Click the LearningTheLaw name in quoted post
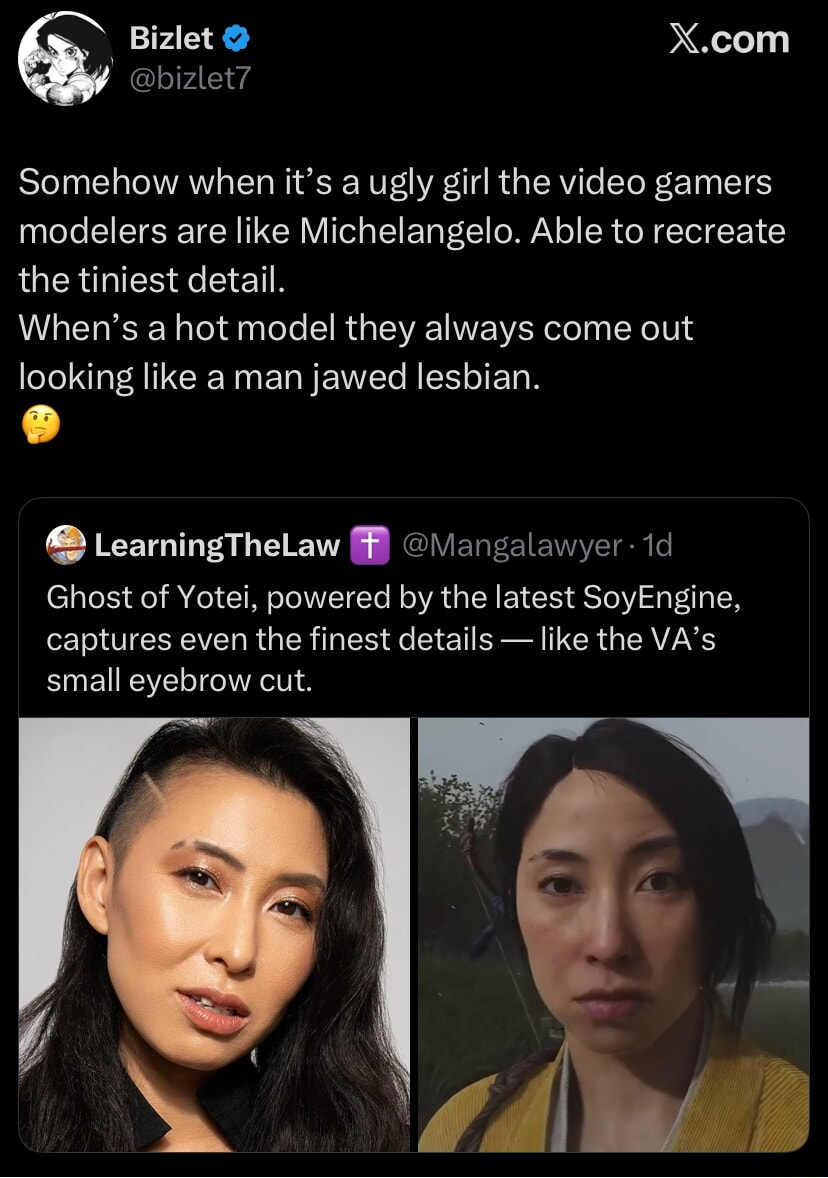828x1178 pixels. point(217,546)
